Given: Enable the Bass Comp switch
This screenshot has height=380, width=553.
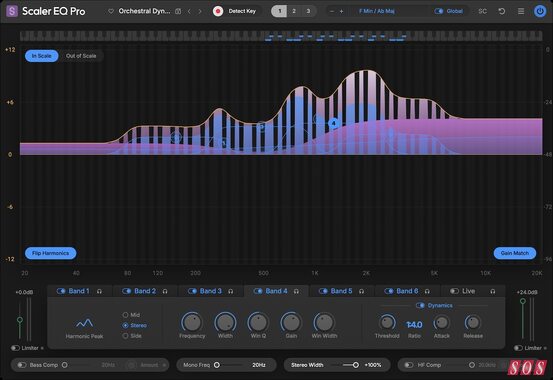Looking at the screenshot, I should pyautogui.click(x=22, y=365).
